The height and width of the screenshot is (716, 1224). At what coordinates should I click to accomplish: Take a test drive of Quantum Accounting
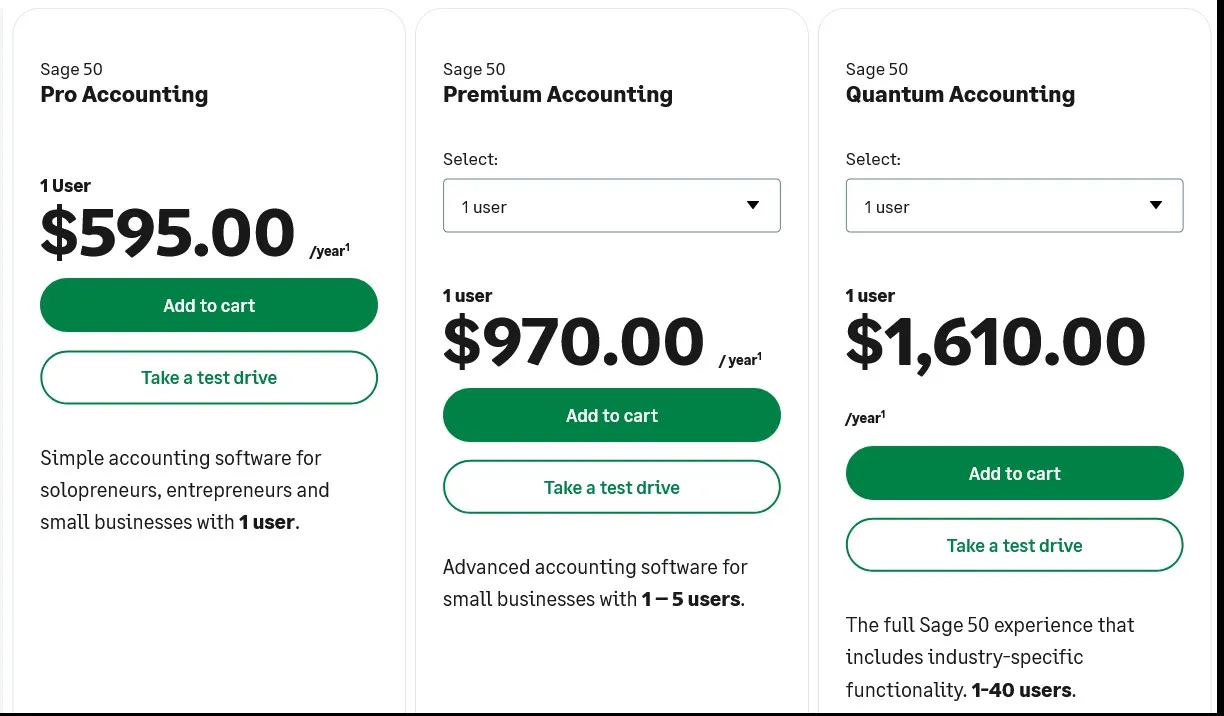[x=1015, y=545]
